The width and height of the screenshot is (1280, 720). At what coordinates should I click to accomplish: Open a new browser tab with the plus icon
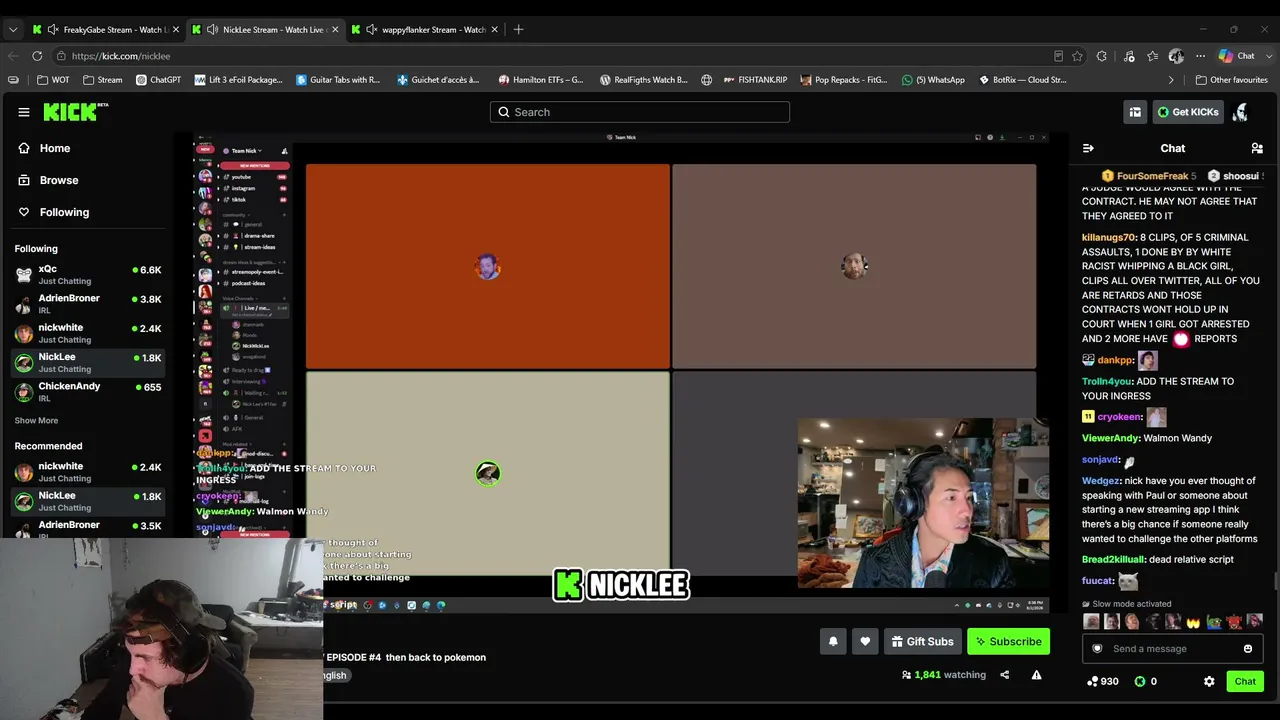tap(518, 29)
